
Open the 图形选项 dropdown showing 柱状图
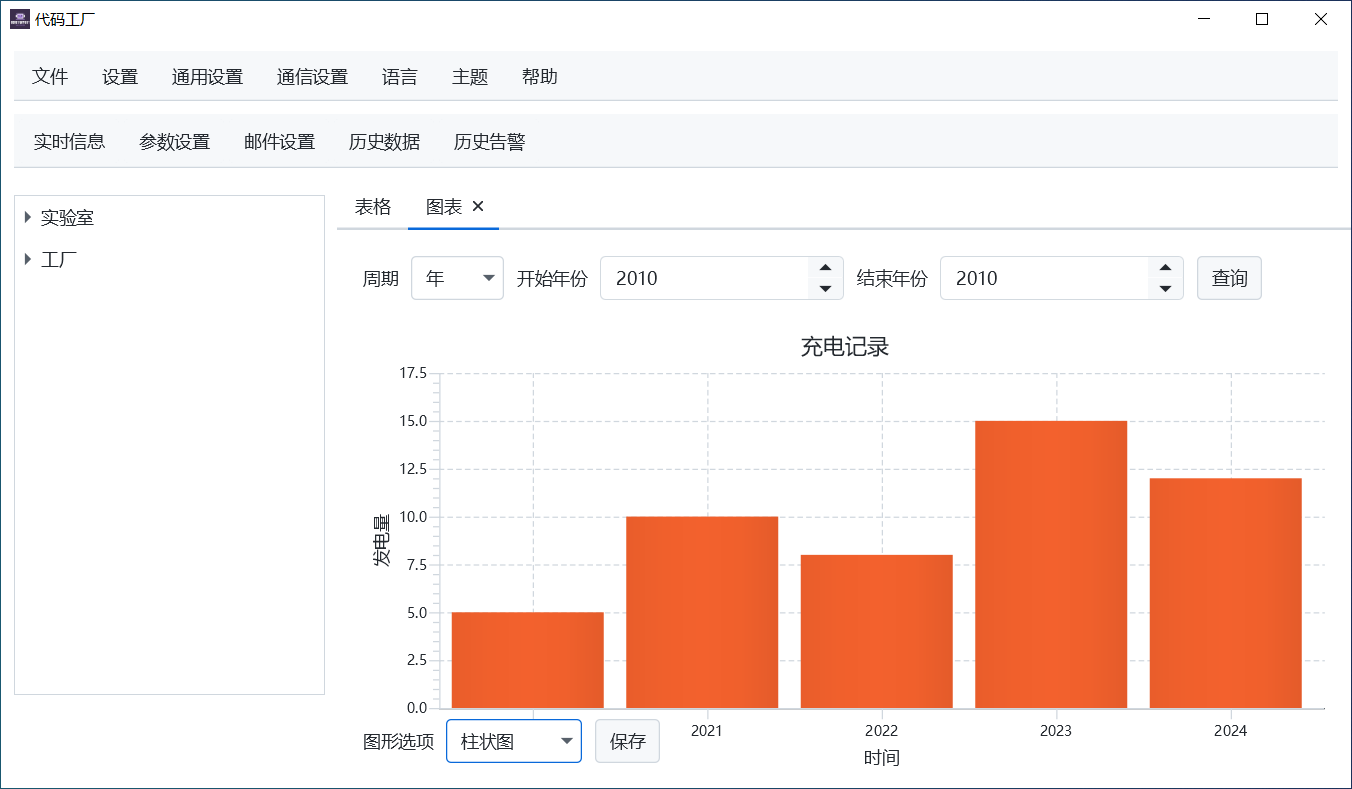click(514, 741)
